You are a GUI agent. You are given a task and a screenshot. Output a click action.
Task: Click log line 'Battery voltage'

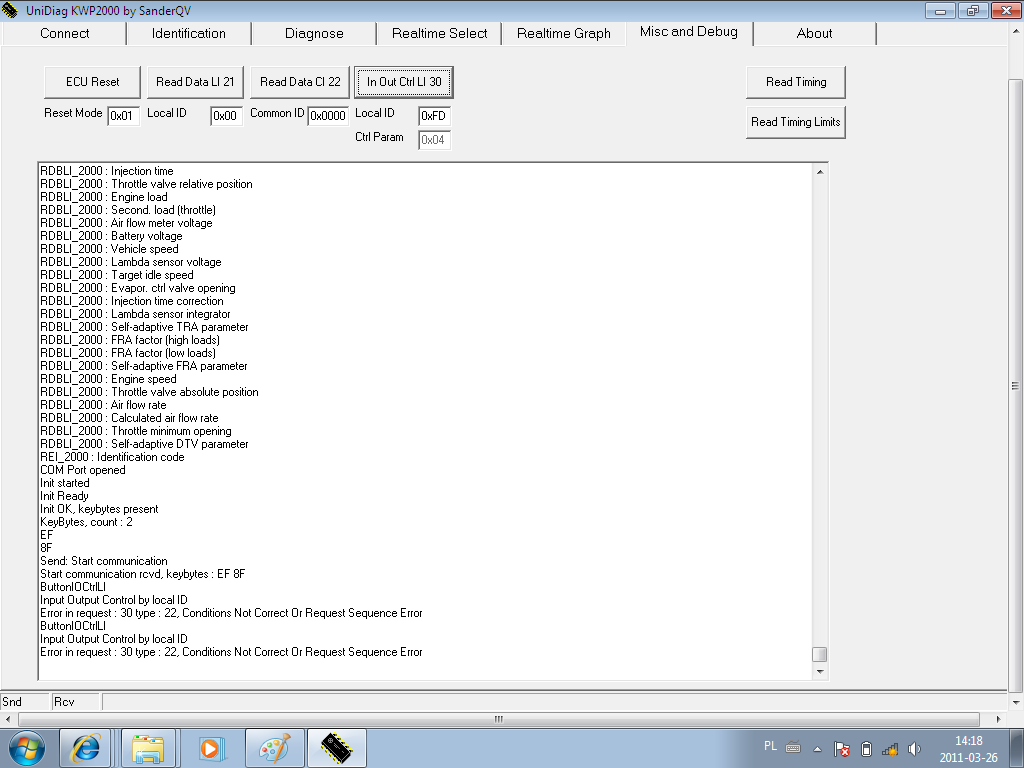coord(111,236)
